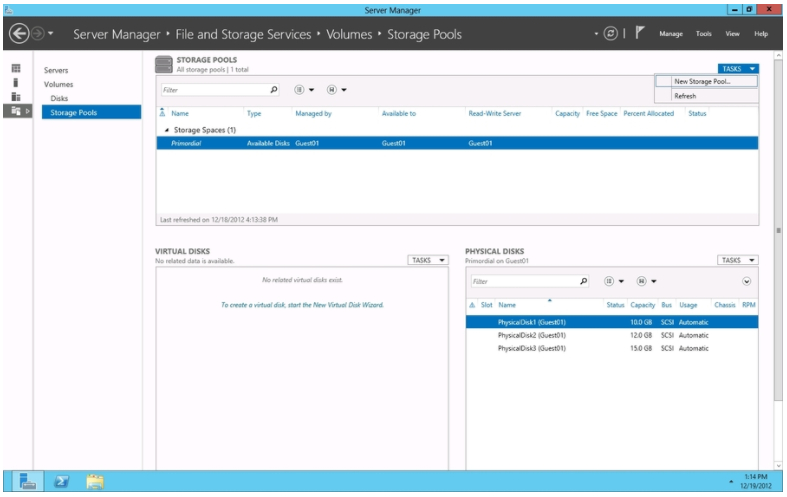Click the refresh icon in header
The image size is (787, 497).
point(610,34)
